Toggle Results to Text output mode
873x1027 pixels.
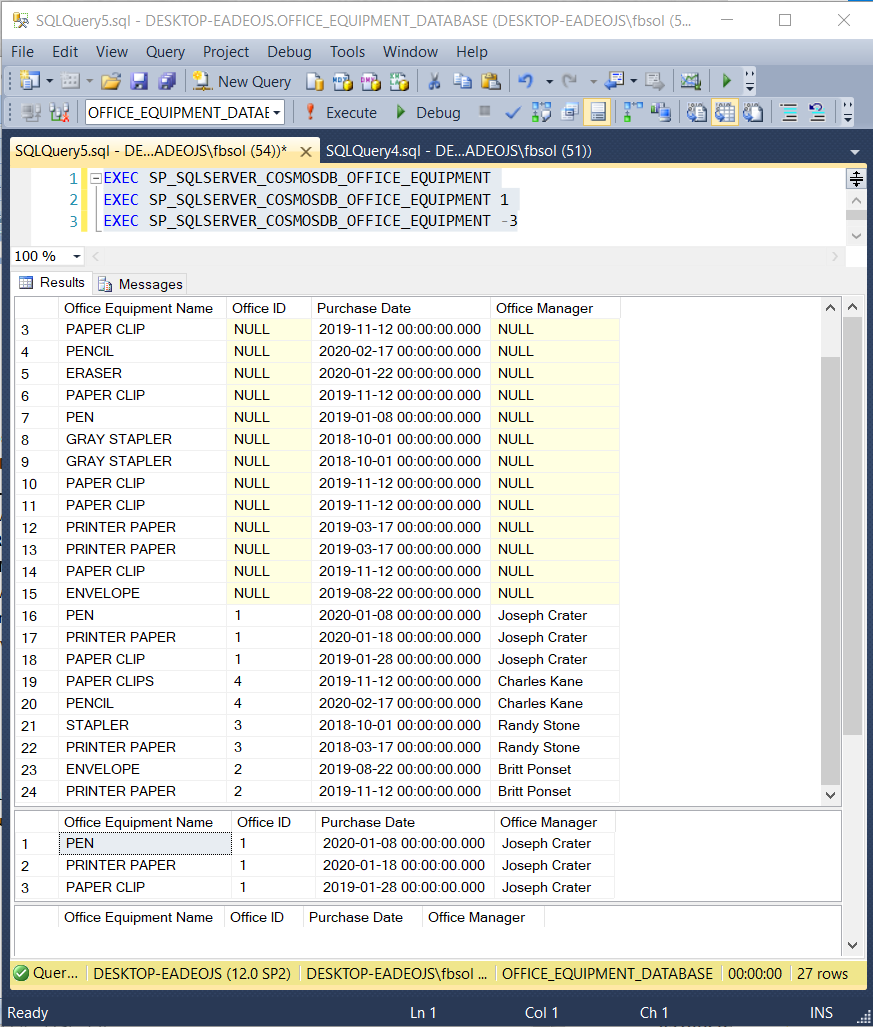click(x=697, y=112)
